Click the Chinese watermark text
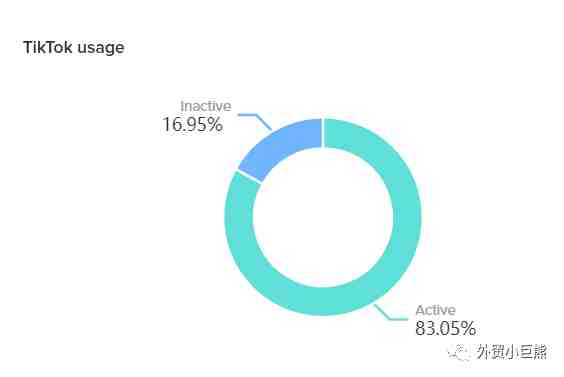 511,352
